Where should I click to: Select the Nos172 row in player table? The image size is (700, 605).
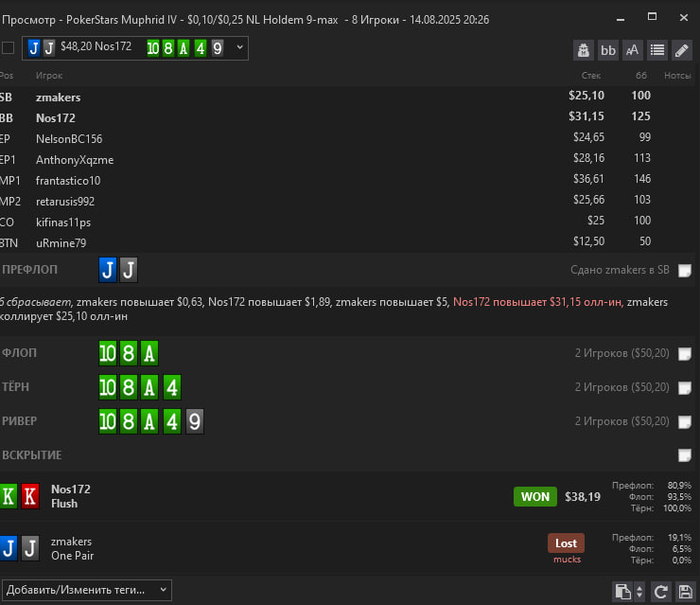(x=347, y=117)
